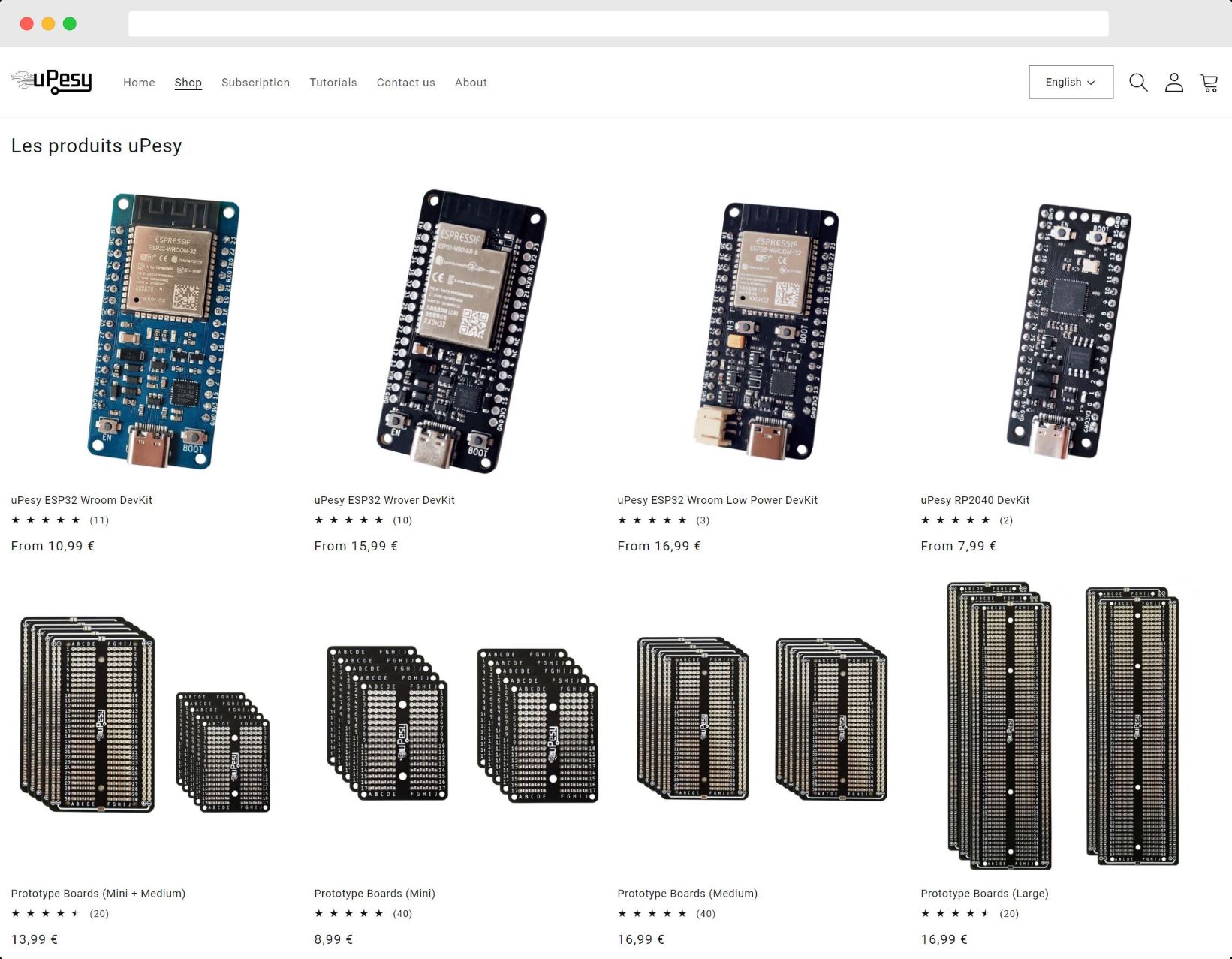Viewport: 1232px width, 959px height.
Task: Click the '8,99 €' price
Action: point(333,939)
